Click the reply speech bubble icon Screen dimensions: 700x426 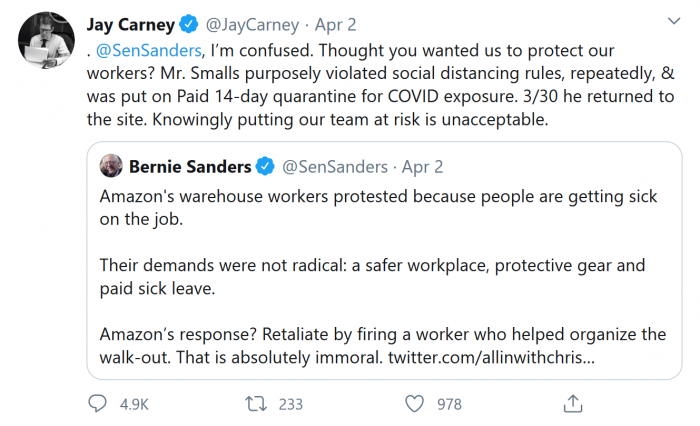click(x=98, y=404)
